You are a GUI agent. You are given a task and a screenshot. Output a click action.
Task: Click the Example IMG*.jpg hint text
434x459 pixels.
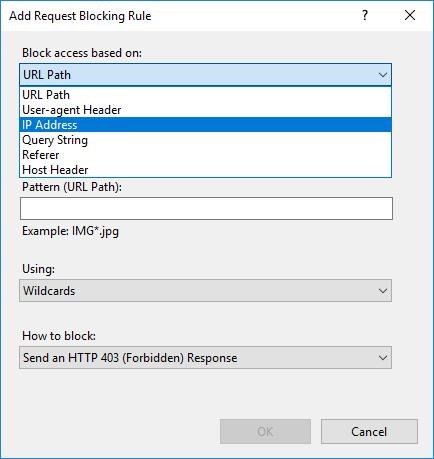click(x=70, y=231)
